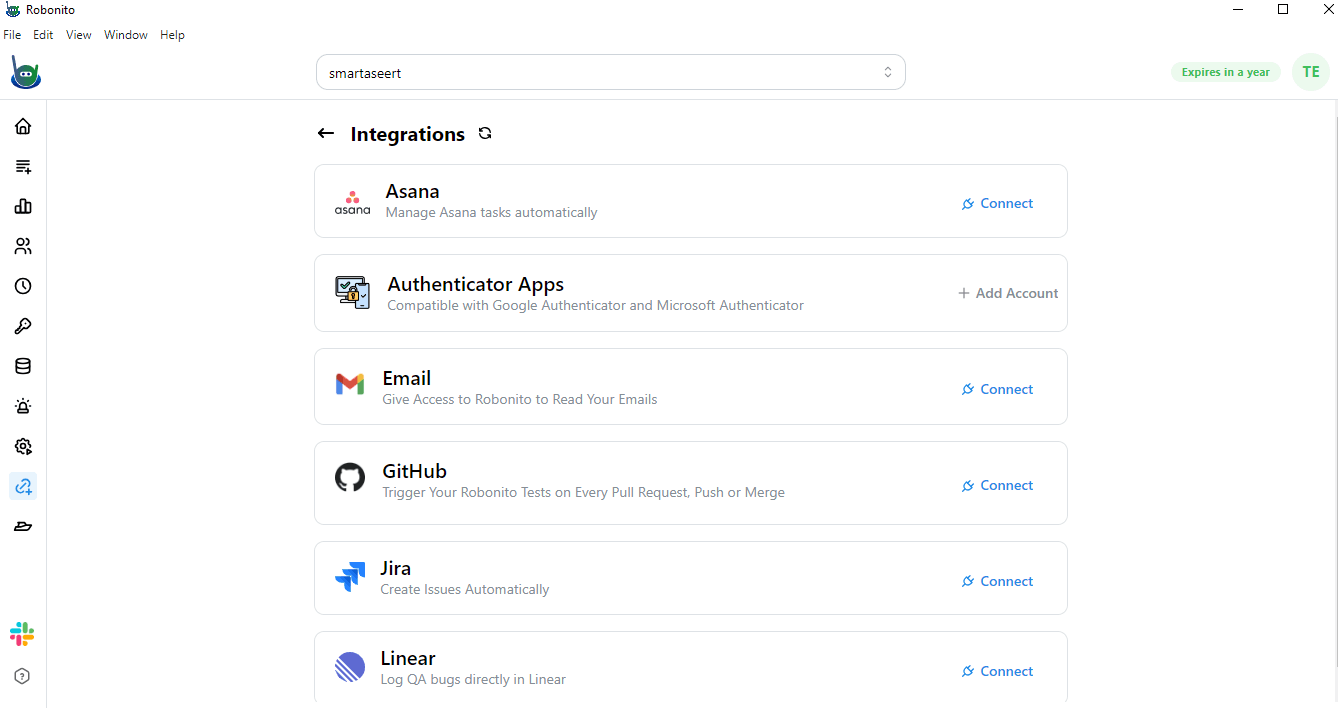Open the Home sidebar icon
The image size is (1338, 708).
pyautogui.click(x=23, y=126)
